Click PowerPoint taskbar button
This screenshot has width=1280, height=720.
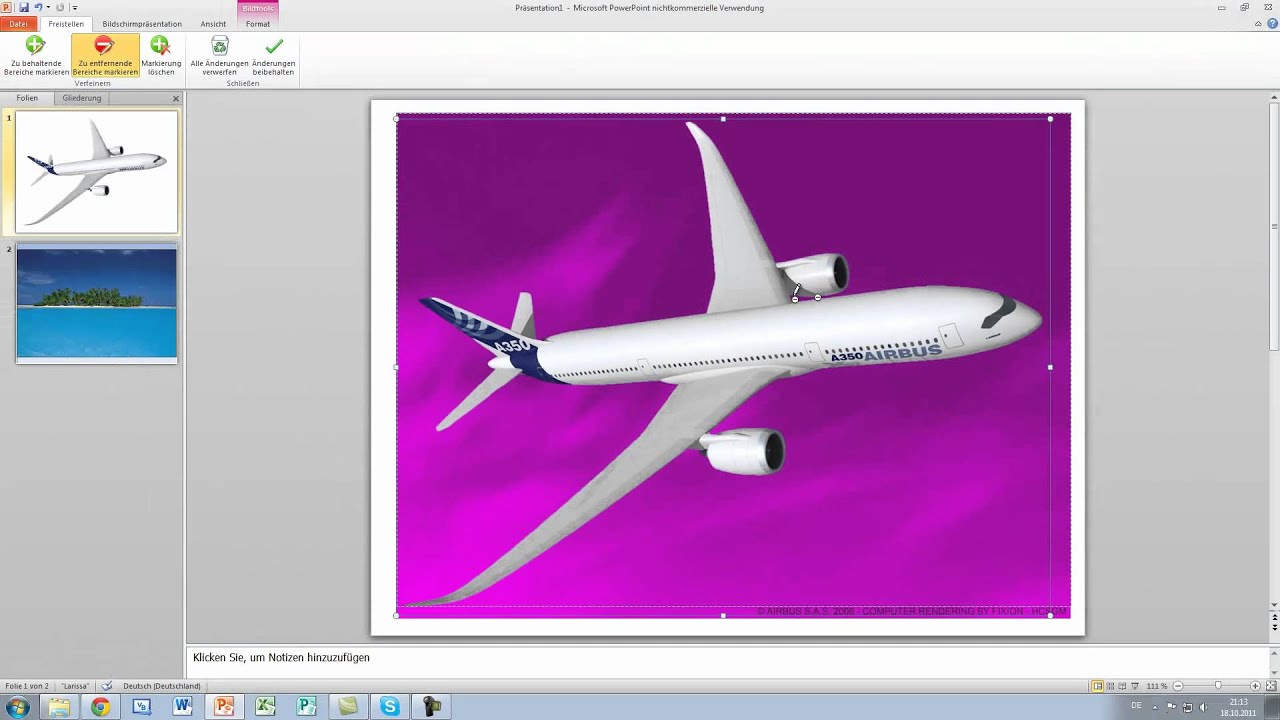click(224, 707)
